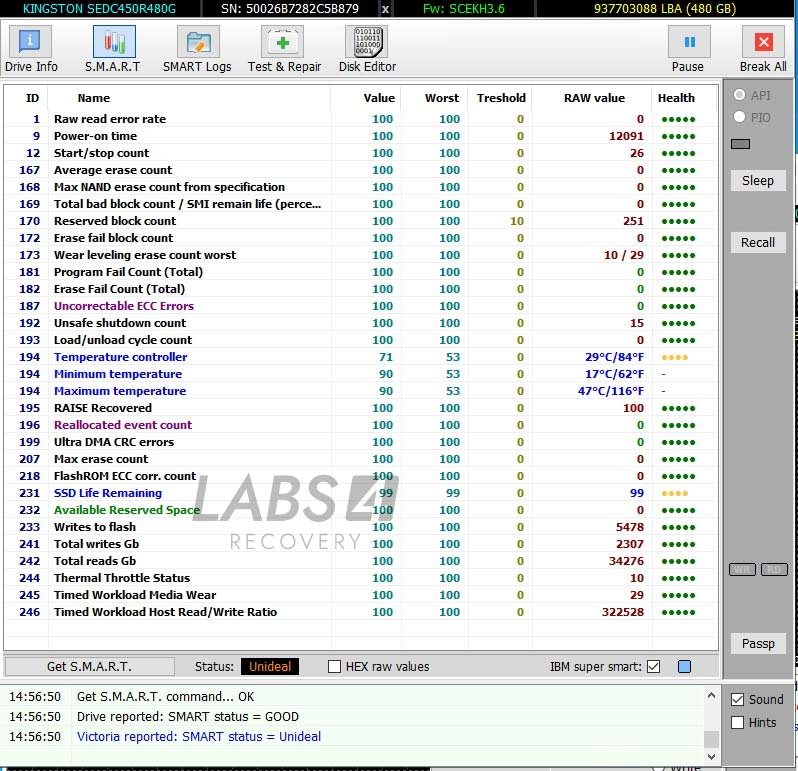
Task: Click the blue color square beside IBM super smart
Action: [685, 667]
